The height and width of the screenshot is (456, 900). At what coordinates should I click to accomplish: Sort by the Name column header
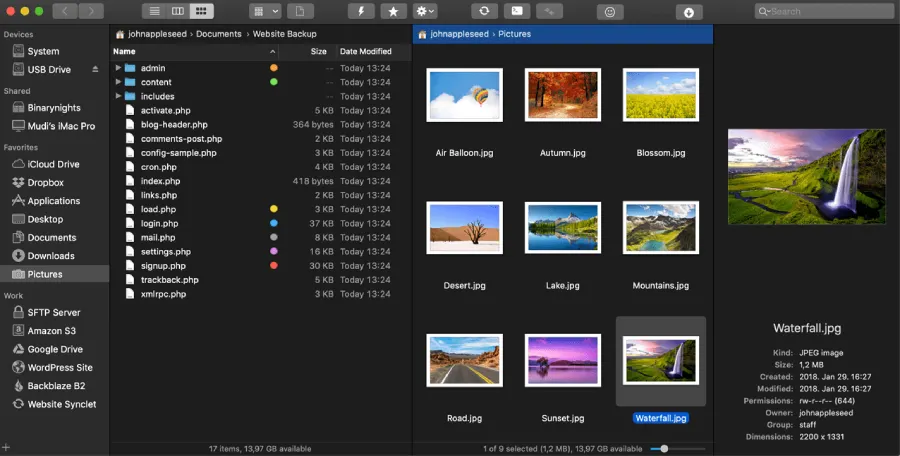pos(195,51)
